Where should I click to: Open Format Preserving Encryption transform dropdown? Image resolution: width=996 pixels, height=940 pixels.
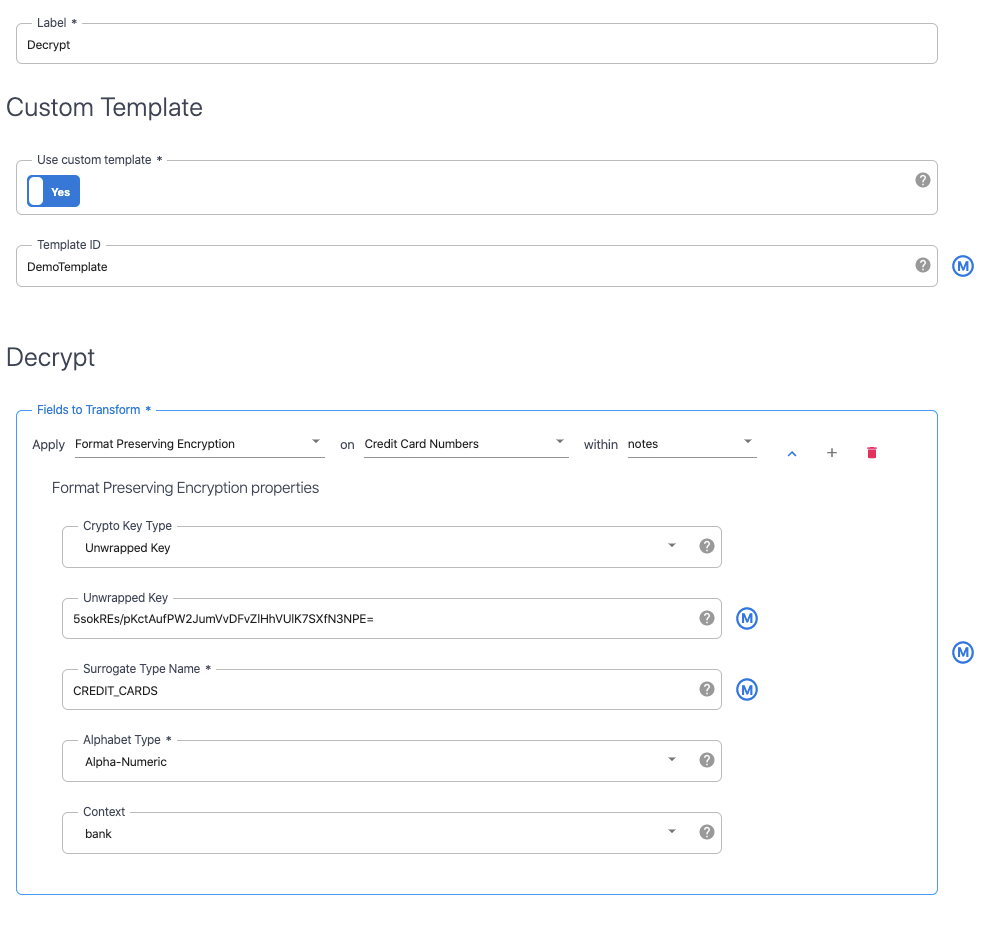199,444
